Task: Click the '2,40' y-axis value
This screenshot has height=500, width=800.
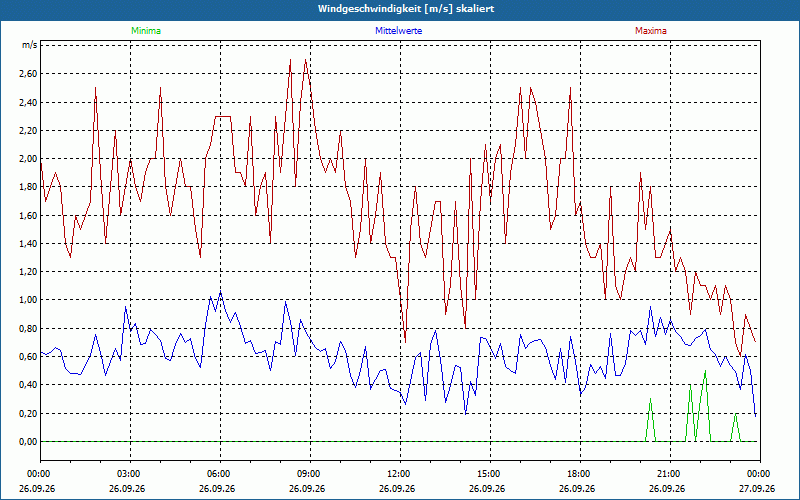Action: click(28, 103)
